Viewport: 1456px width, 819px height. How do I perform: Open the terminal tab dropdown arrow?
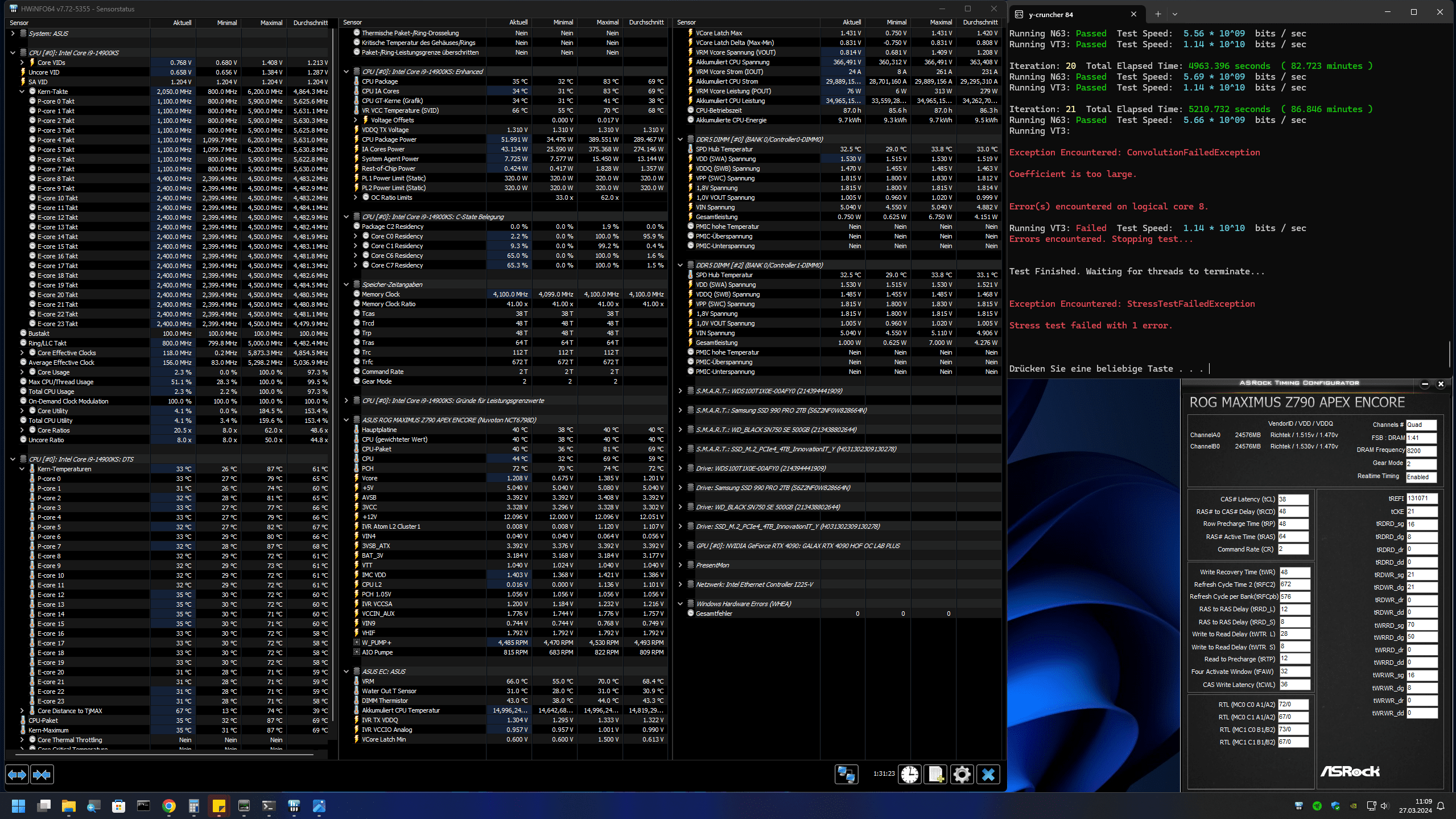tap(1174, 14)
